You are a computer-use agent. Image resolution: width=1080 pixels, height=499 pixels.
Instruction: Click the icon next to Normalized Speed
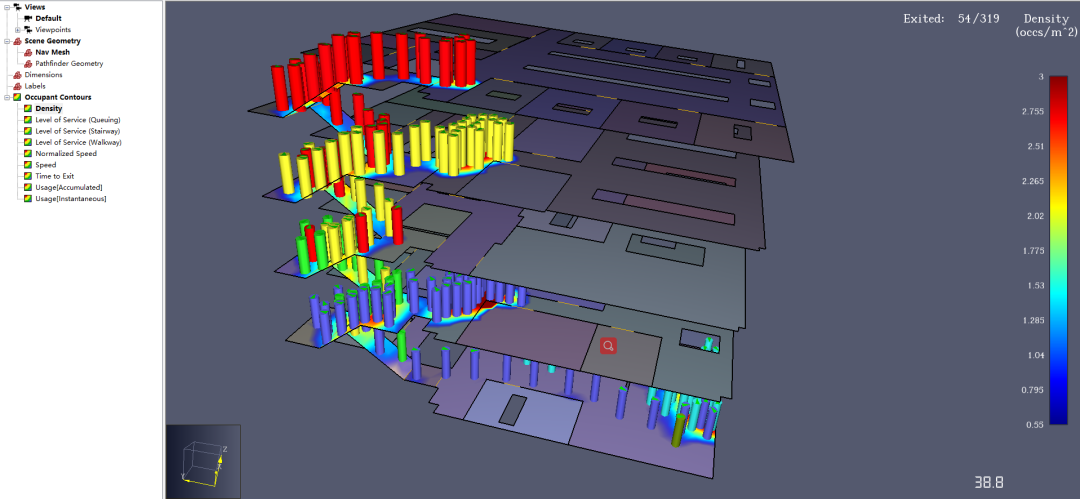pos(28,154)
